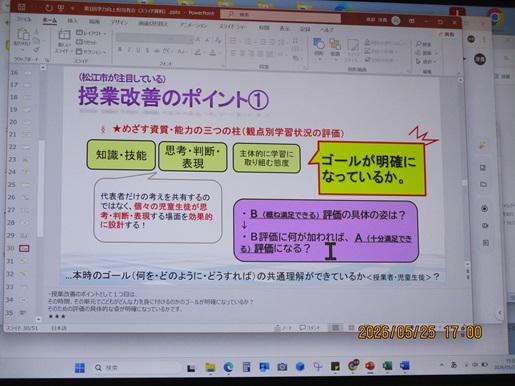The image size is (515, 386).
Task: Switch to Transitions (画面切り替え) tab
Action: click(153, 23)
